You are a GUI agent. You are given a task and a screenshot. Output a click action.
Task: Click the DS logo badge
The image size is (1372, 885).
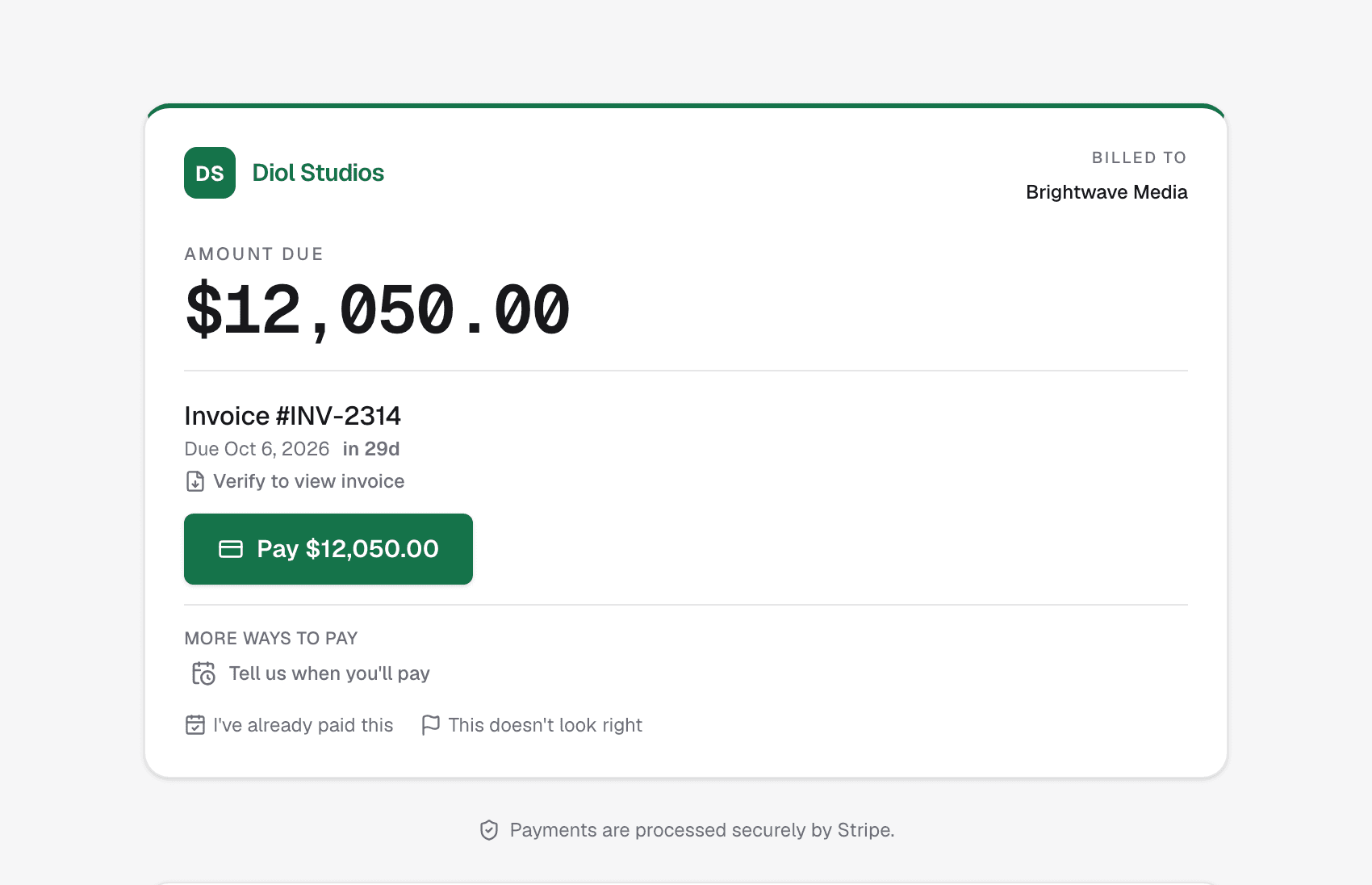click(x=210, y=173)
